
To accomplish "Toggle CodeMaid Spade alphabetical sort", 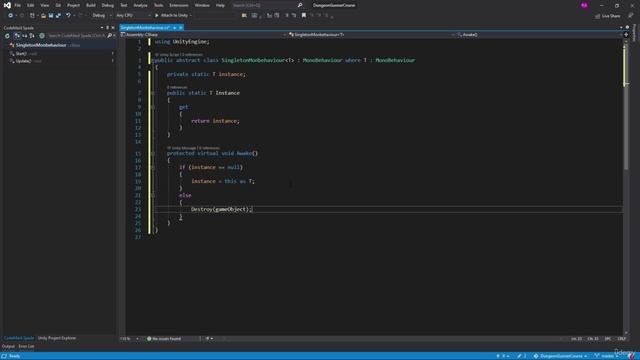I will pos(24,36).
